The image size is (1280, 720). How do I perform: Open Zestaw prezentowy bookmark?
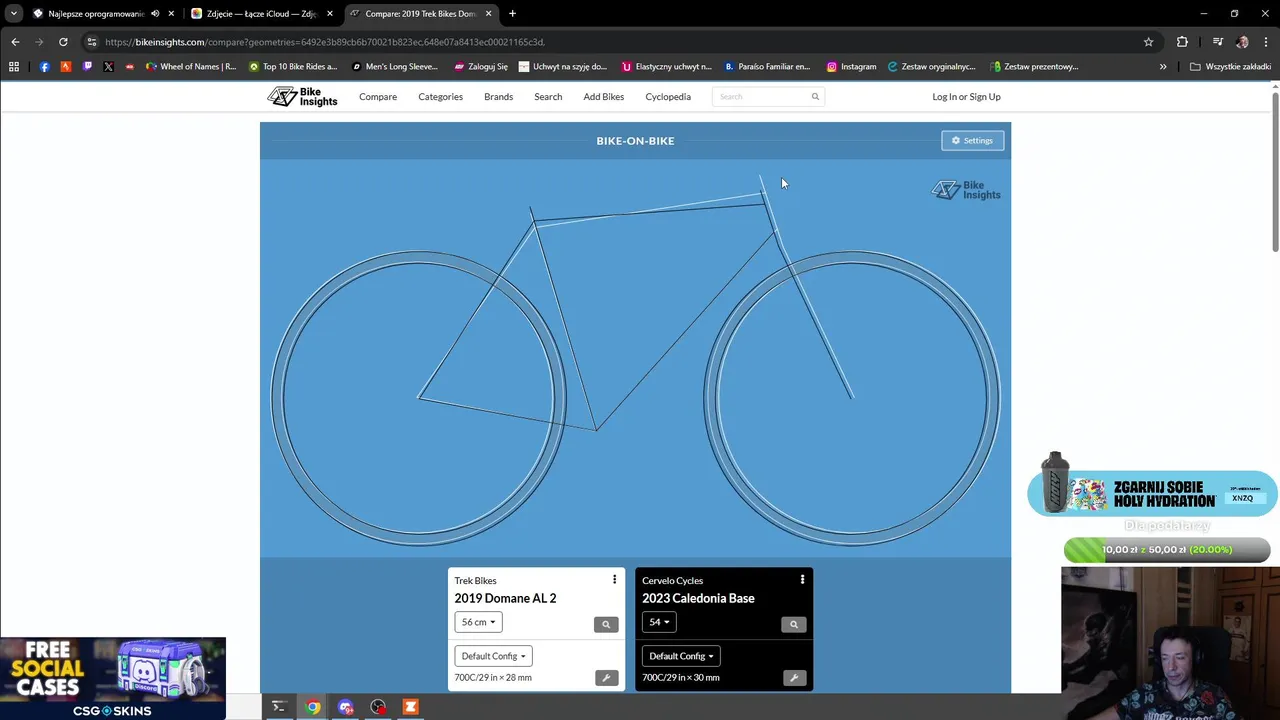(1034, 67)
